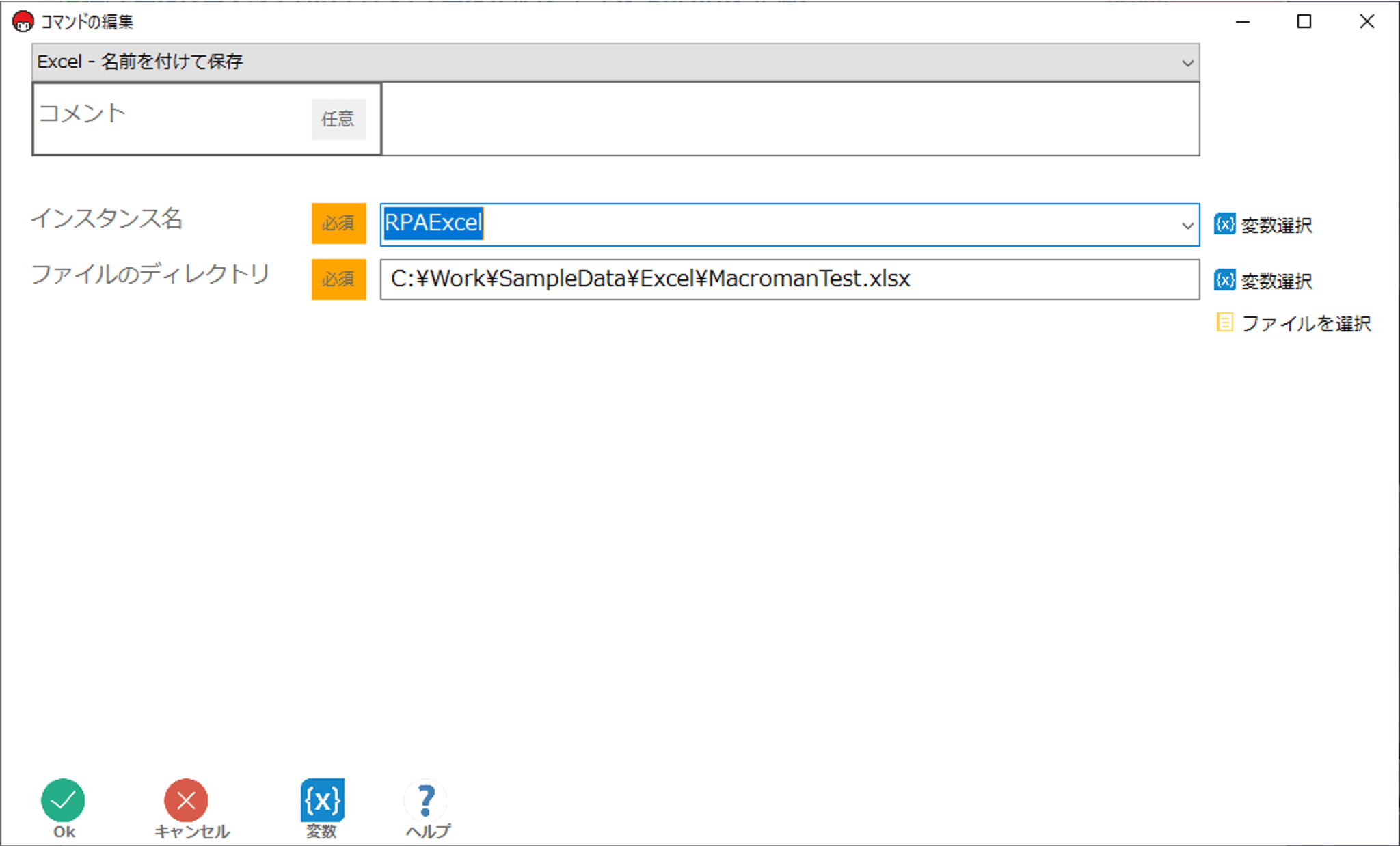Maximize the コマンドの編集 window
The width and height of the screenshot is (1400, 846).
coord(1304,22)
